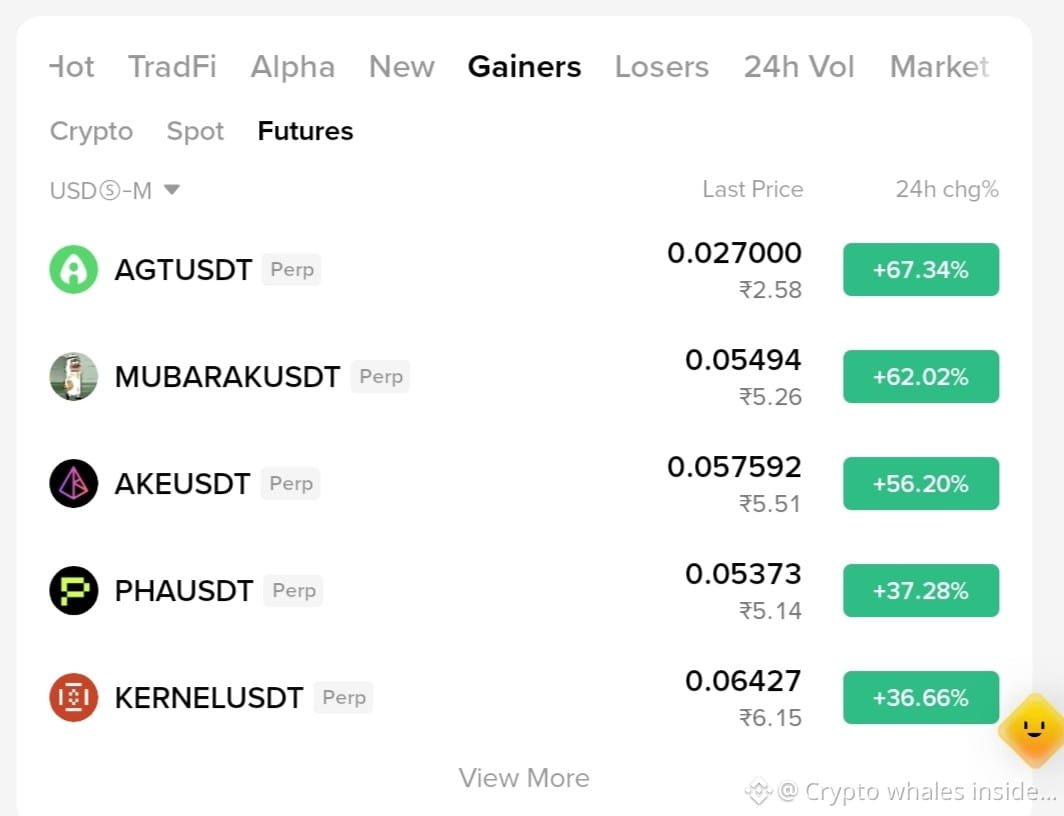This screenshot has width=1064, height=816.
Task: Click the KERNELUSDT red coin icon
Action: (x=73, y=697)
